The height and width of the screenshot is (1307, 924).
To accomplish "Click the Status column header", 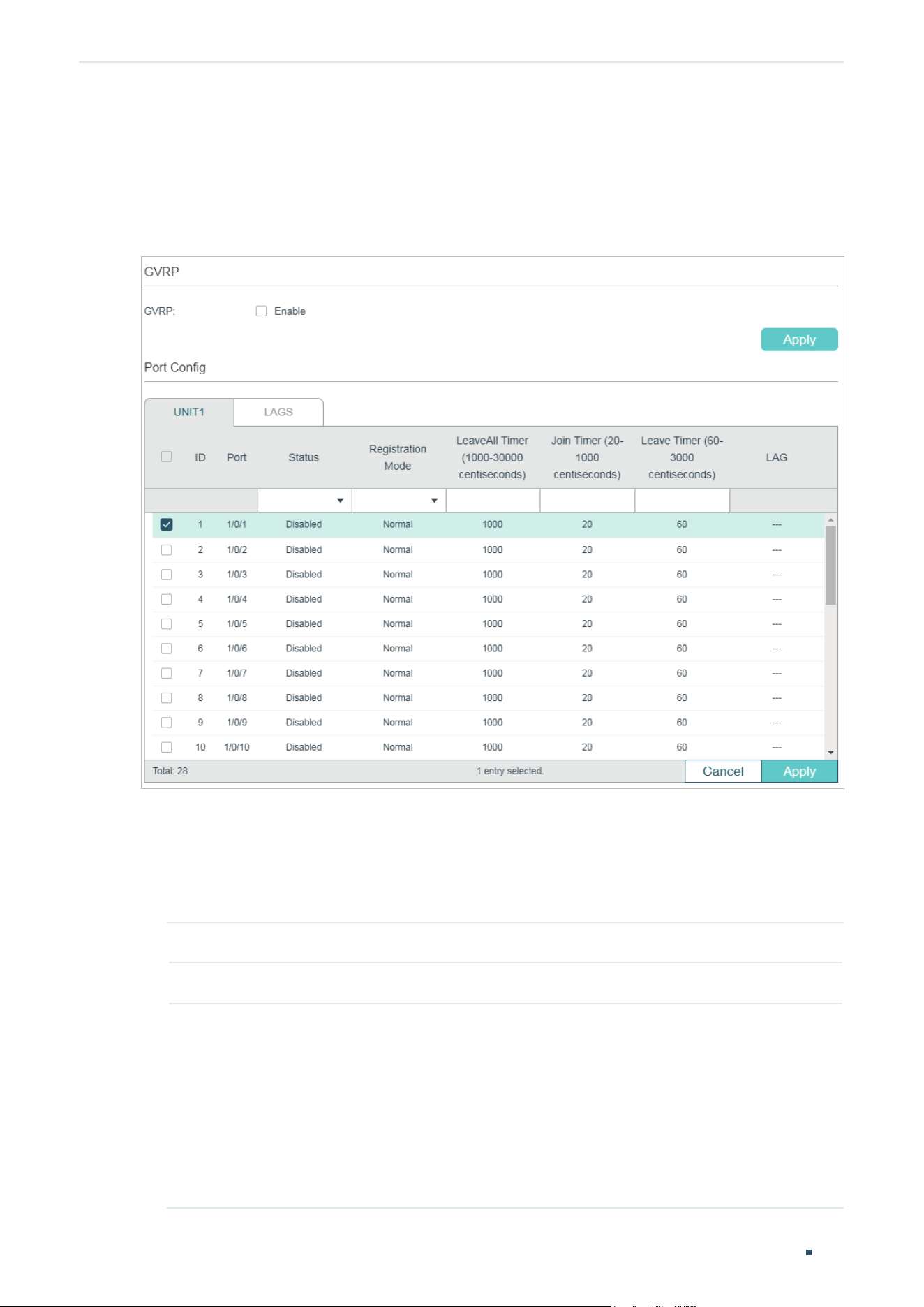I will (304, 457).
